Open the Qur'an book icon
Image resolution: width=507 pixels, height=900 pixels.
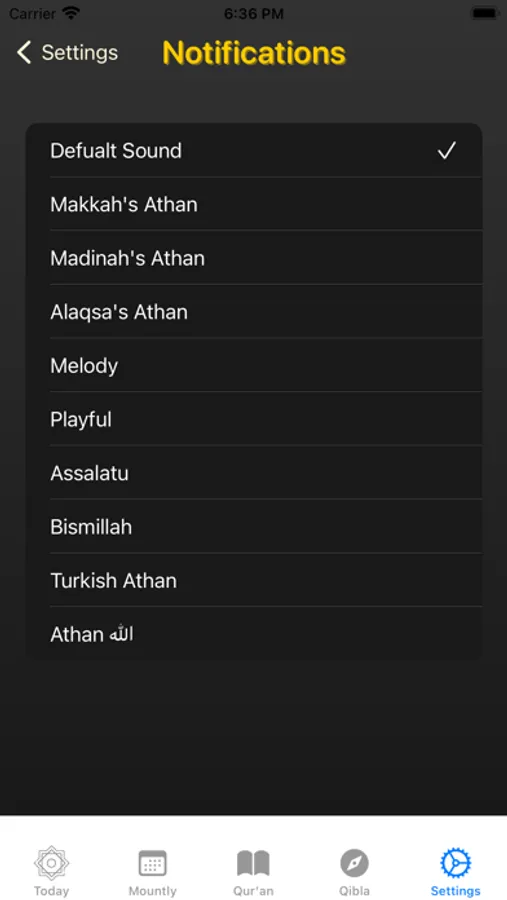click(253, 863)
